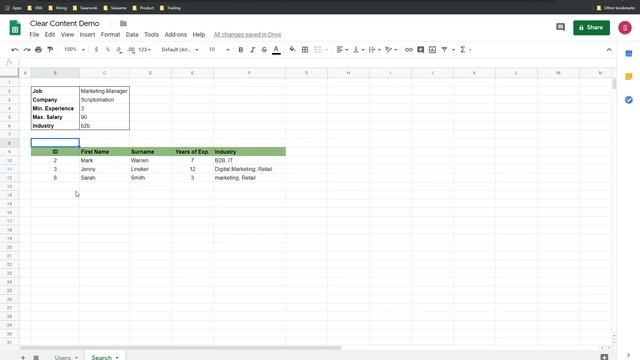Open the Search tab dropdown arrow

click(x=117, y=358)
